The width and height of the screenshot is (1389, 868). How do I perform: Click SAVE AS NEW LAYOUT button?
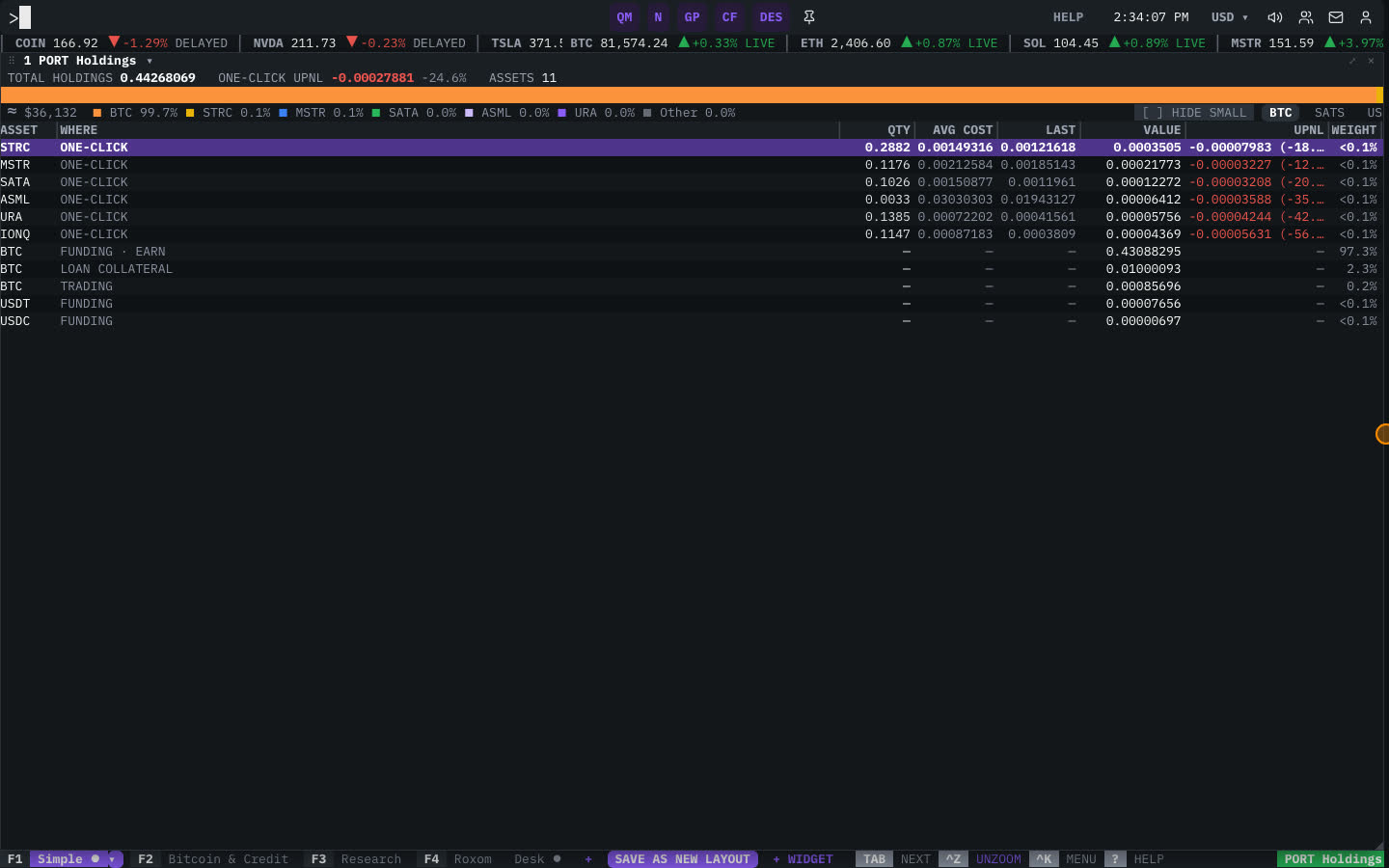(x=682, y=859)
